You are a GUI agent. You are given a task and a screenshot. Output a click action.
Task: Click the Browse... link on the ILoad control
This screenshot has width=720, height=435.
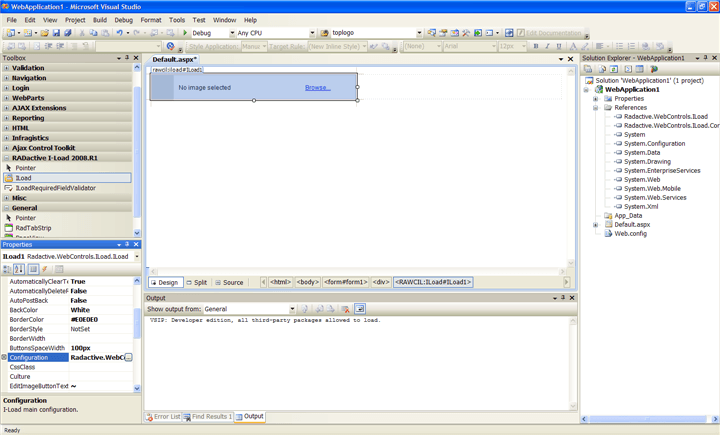(318, 88)
